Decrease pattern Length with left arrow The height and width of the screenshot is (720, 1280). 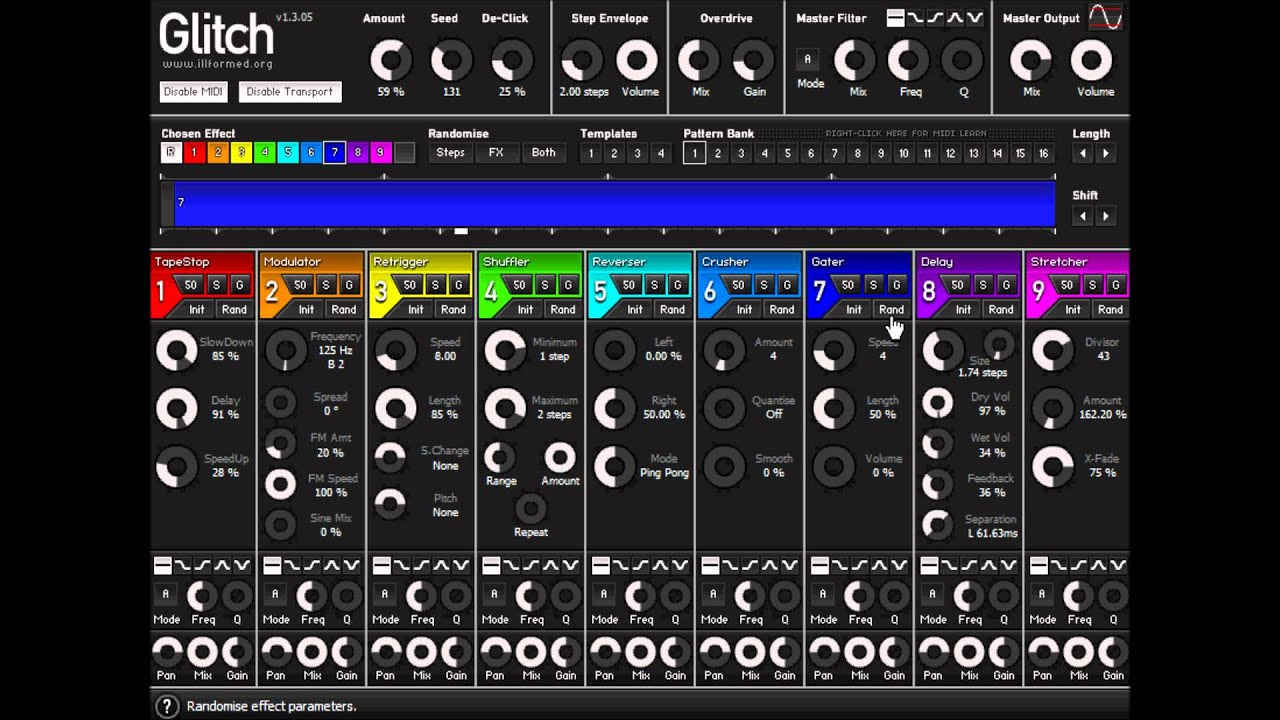pyautogui.click(x=1083, y=154)
